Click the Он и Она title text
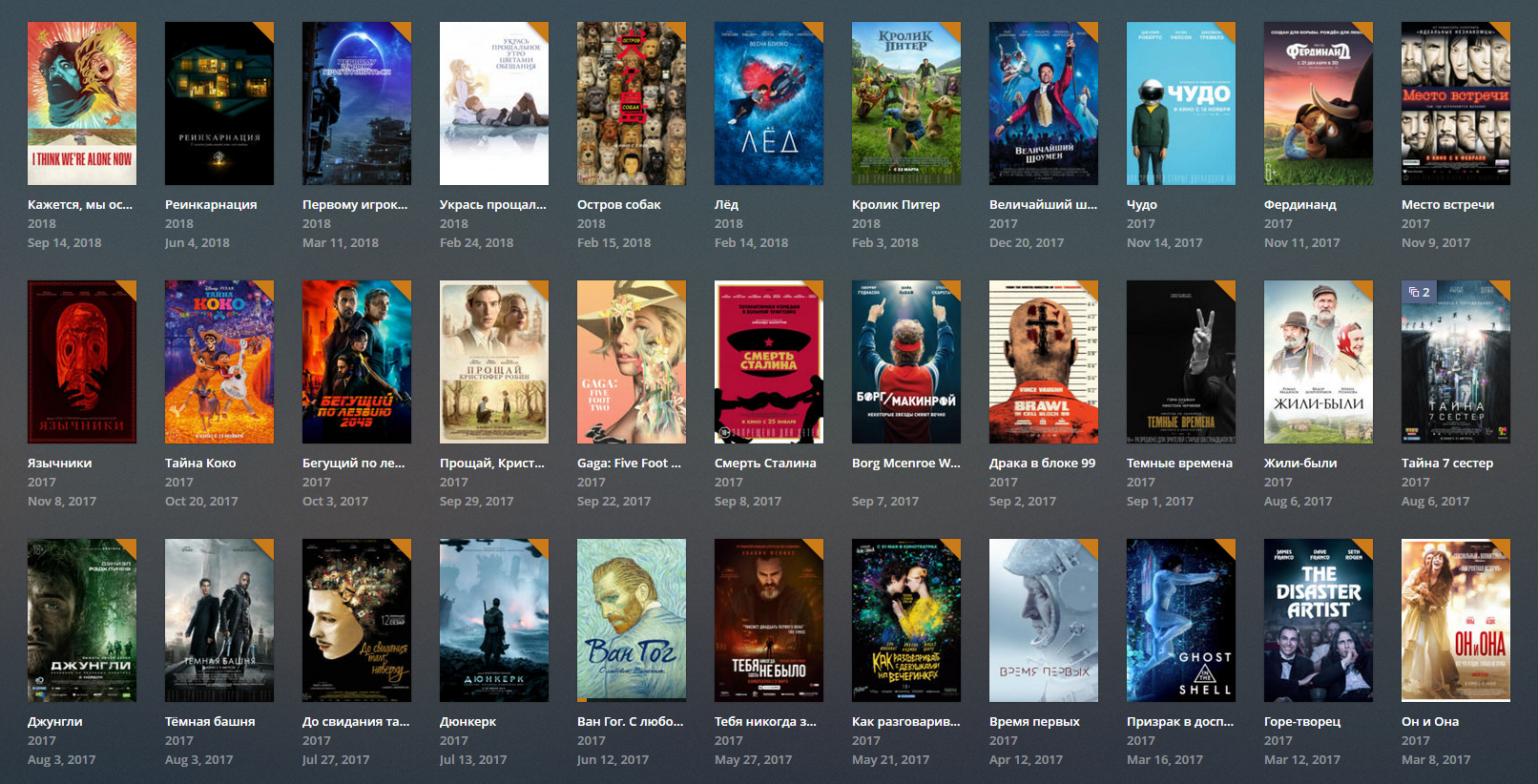 [x=1429, y=721]
